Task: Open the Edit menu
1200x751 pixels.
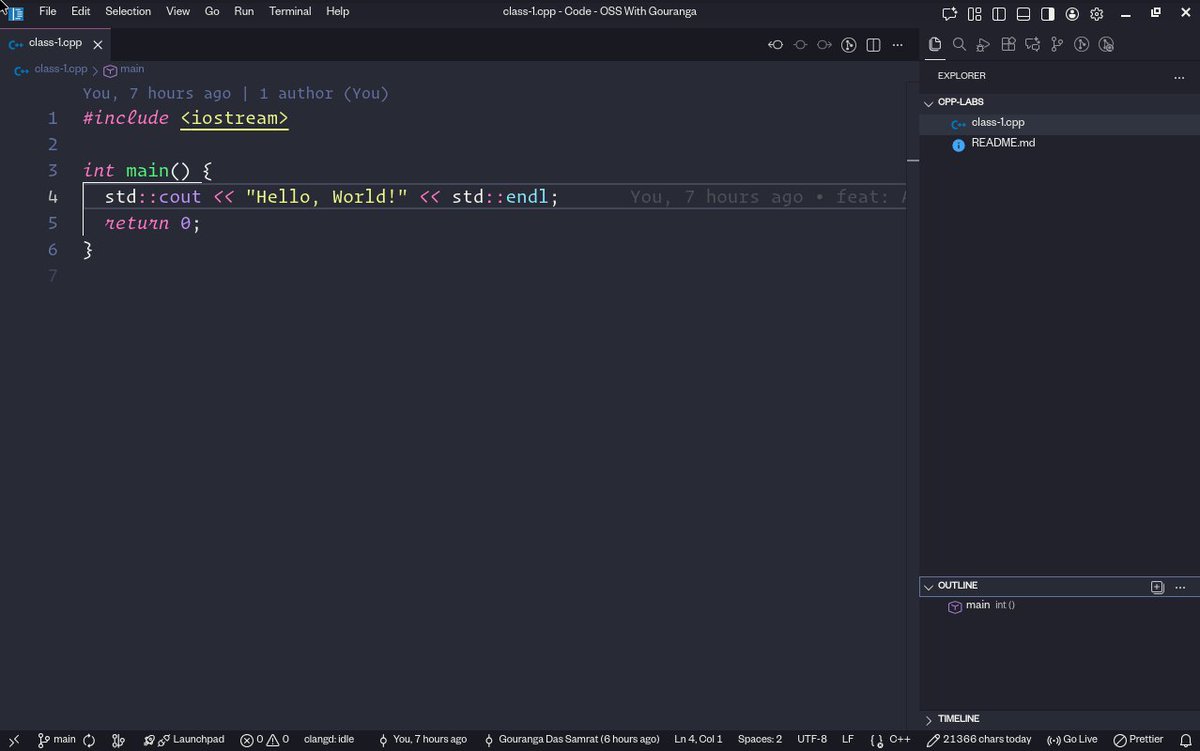Action: coord(81,12)
